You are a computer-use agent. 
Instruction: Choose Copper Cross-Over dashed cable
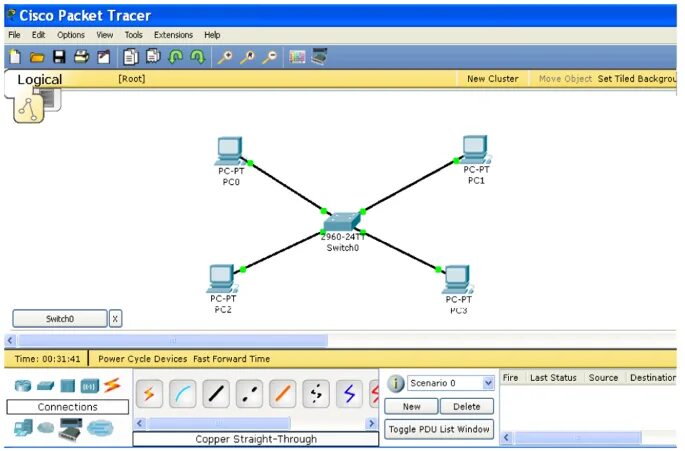(x=249, y=394)
